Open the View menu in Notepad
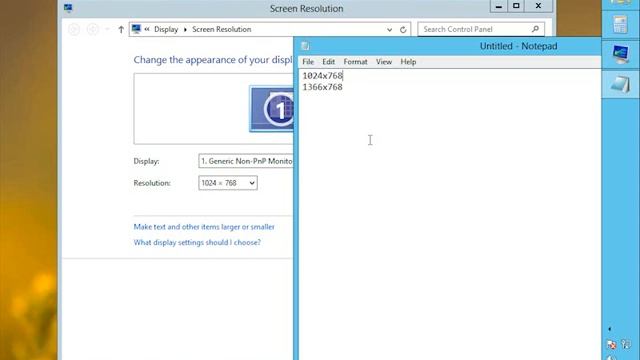640x360 pixels. (384, 62)
